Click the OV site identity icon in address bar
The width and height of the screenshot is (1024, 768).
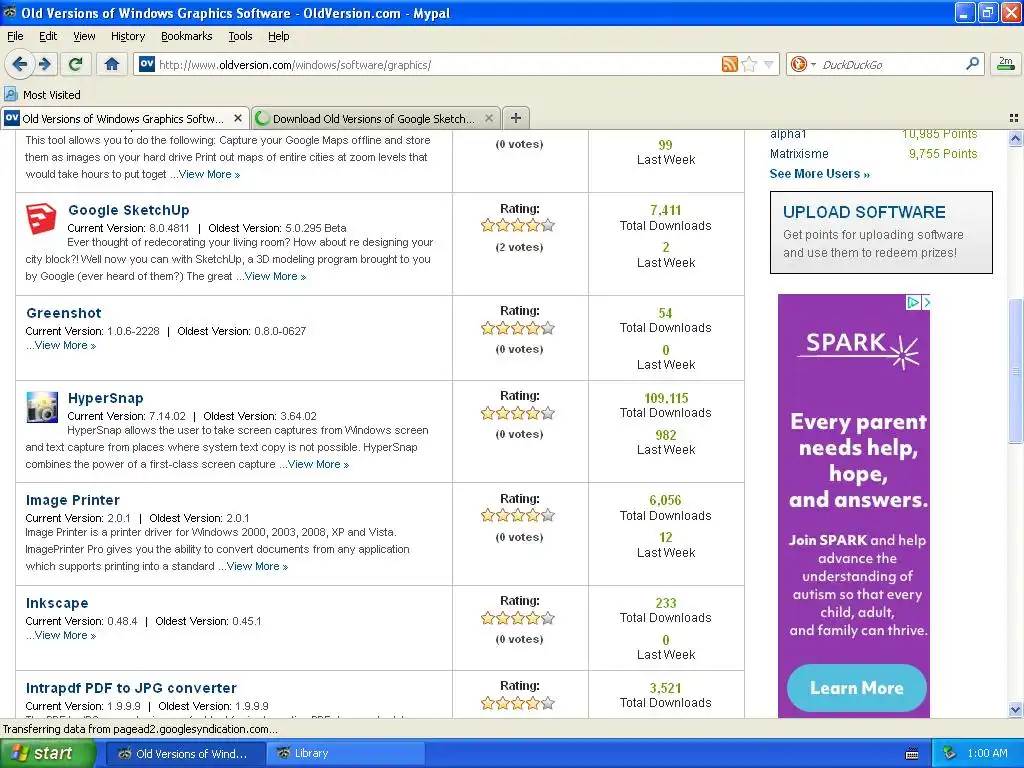pyautogui.click(x=146, y=64)
